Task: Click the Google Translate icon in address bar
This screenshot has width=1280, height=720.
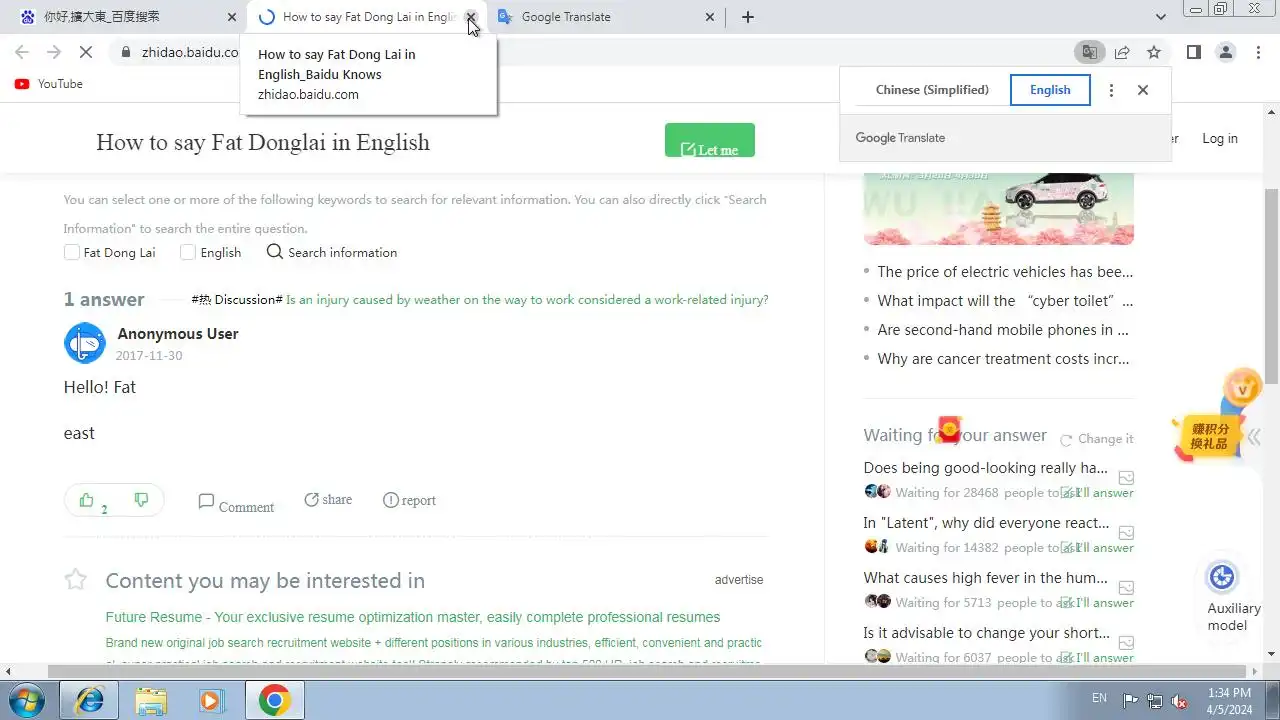Action: coord(1089,52)
